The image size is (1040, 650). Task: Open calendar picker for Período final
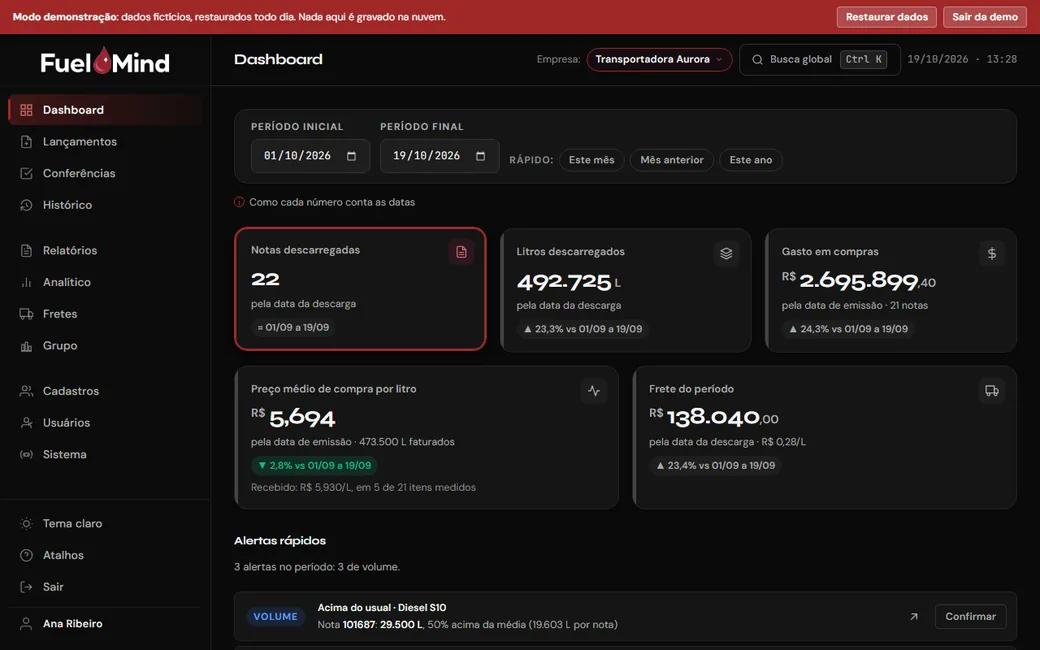pyautogui.click(x=481, y=157)
